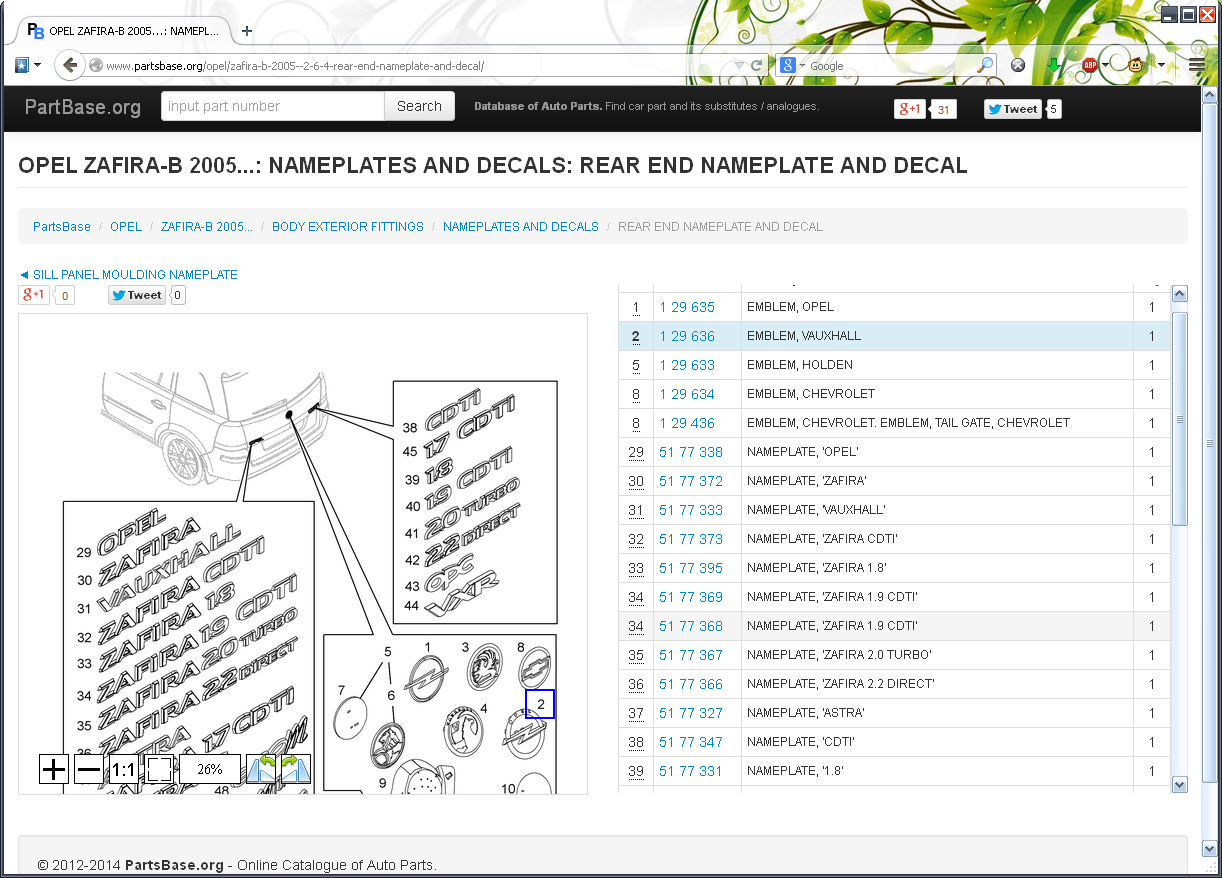Rotate the diagram clockwise
Image resolution: width=1222 pixels, height=878 pixels.
coord(296,769)
